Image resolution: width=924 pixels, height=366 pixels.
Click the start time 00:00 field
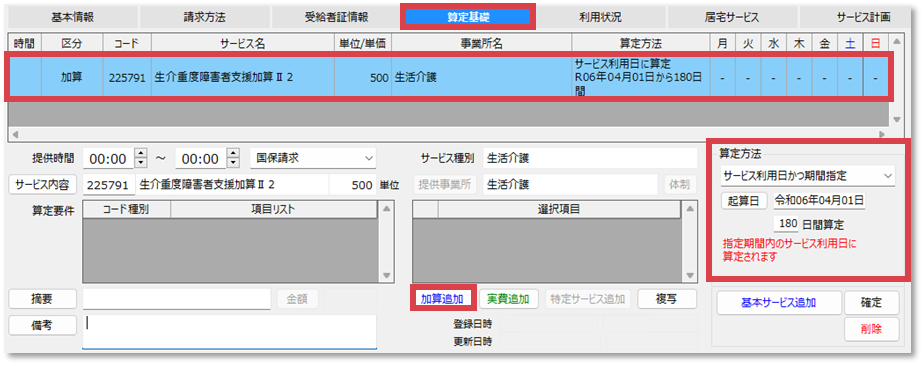click(108, 159)
